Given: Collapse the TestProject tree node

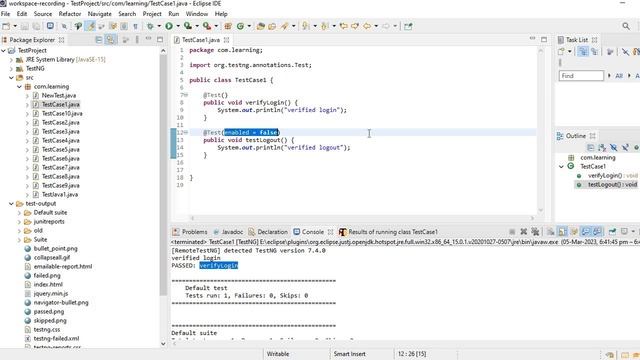Looking at the screenshot, I should point(4,51).
